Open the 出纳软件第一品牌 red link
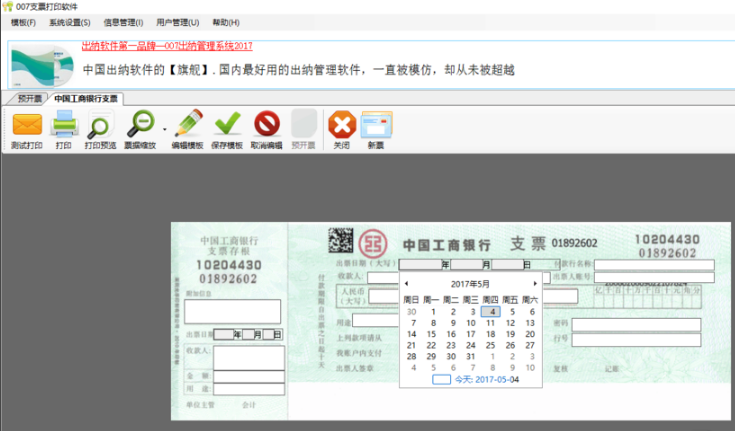Image resolution: width=735 pixels, height=431 pixels. pyautogui.click(x=167, y=46)
